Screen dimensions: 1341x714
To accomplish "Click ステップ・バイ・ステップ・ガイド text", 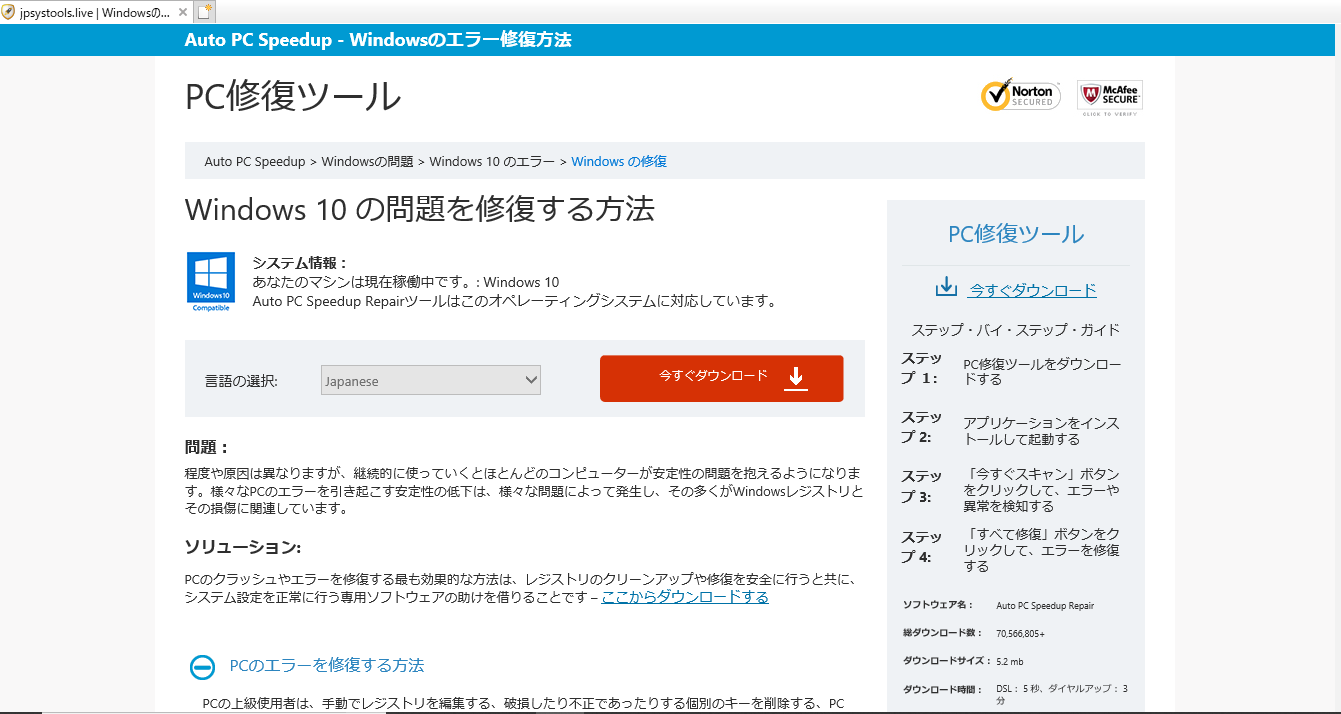I will pyautogui.click(x=1015, y=329).
